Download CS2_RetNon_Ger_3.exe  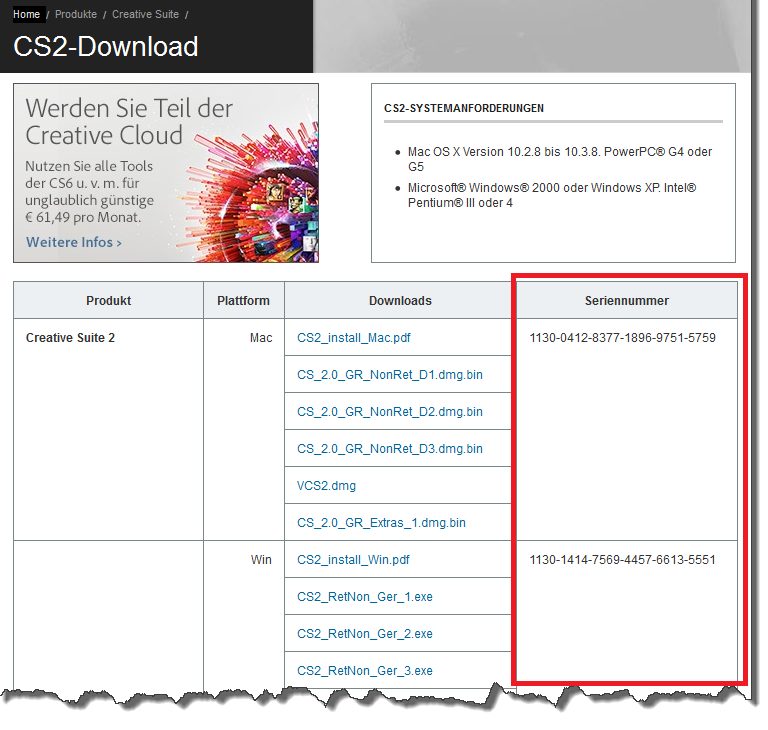365,671
